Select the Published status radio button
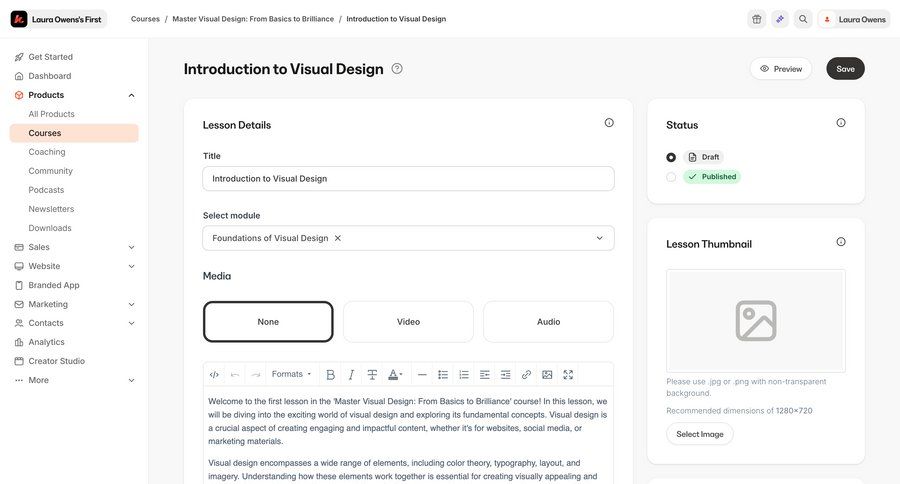The image size is (900, 484). pyautogui.click(x=671, y=177)
